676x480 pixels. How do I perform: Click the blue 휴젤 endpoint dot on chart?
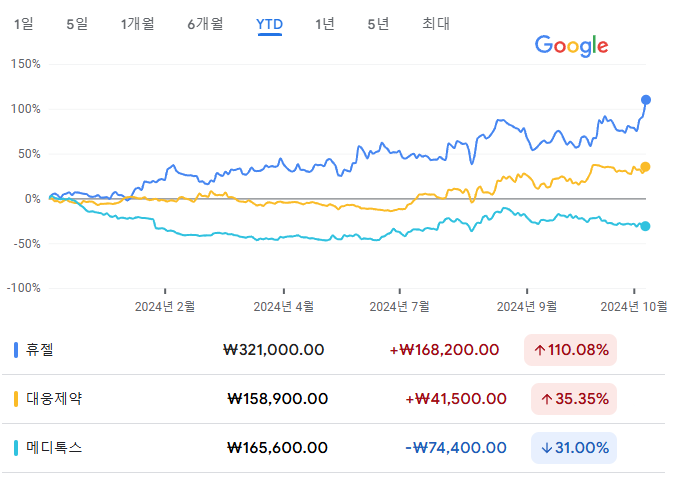click(645, 100)
